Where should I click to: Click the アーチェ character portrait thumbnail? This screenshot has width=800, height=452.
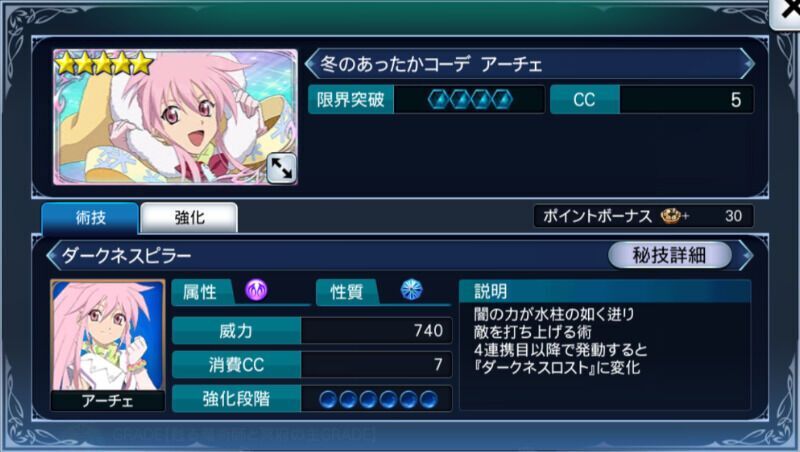pos(108,344)
